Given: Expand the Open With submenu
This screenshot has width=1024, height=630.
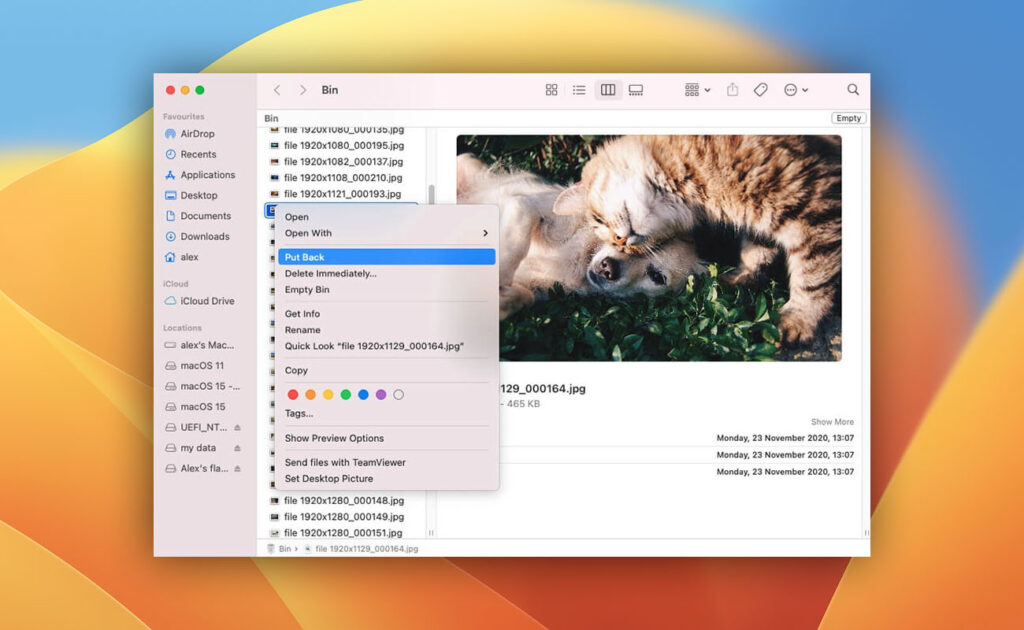Looking at the screenshot, I should click(380, 233).
